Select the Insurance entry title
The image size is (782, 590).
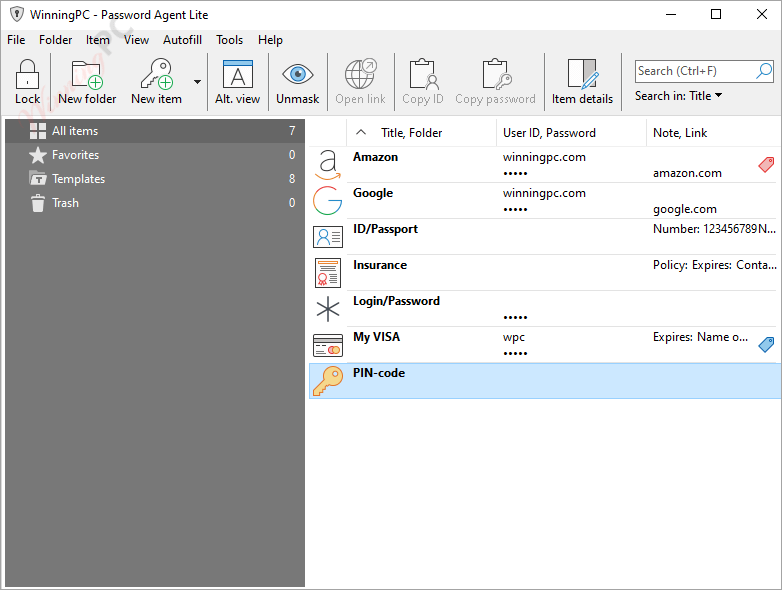point(380,265)
